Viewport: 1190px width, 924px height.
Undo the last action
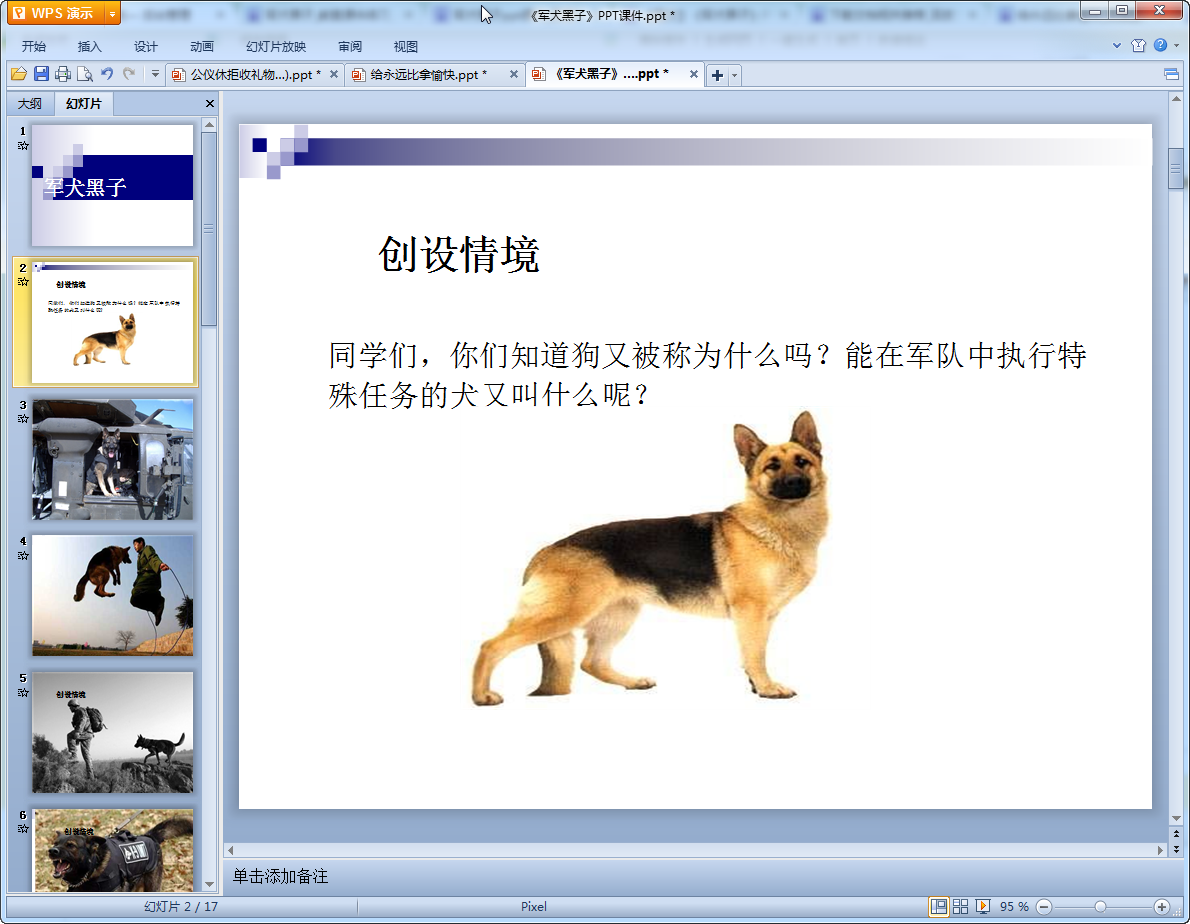(107, 74)
